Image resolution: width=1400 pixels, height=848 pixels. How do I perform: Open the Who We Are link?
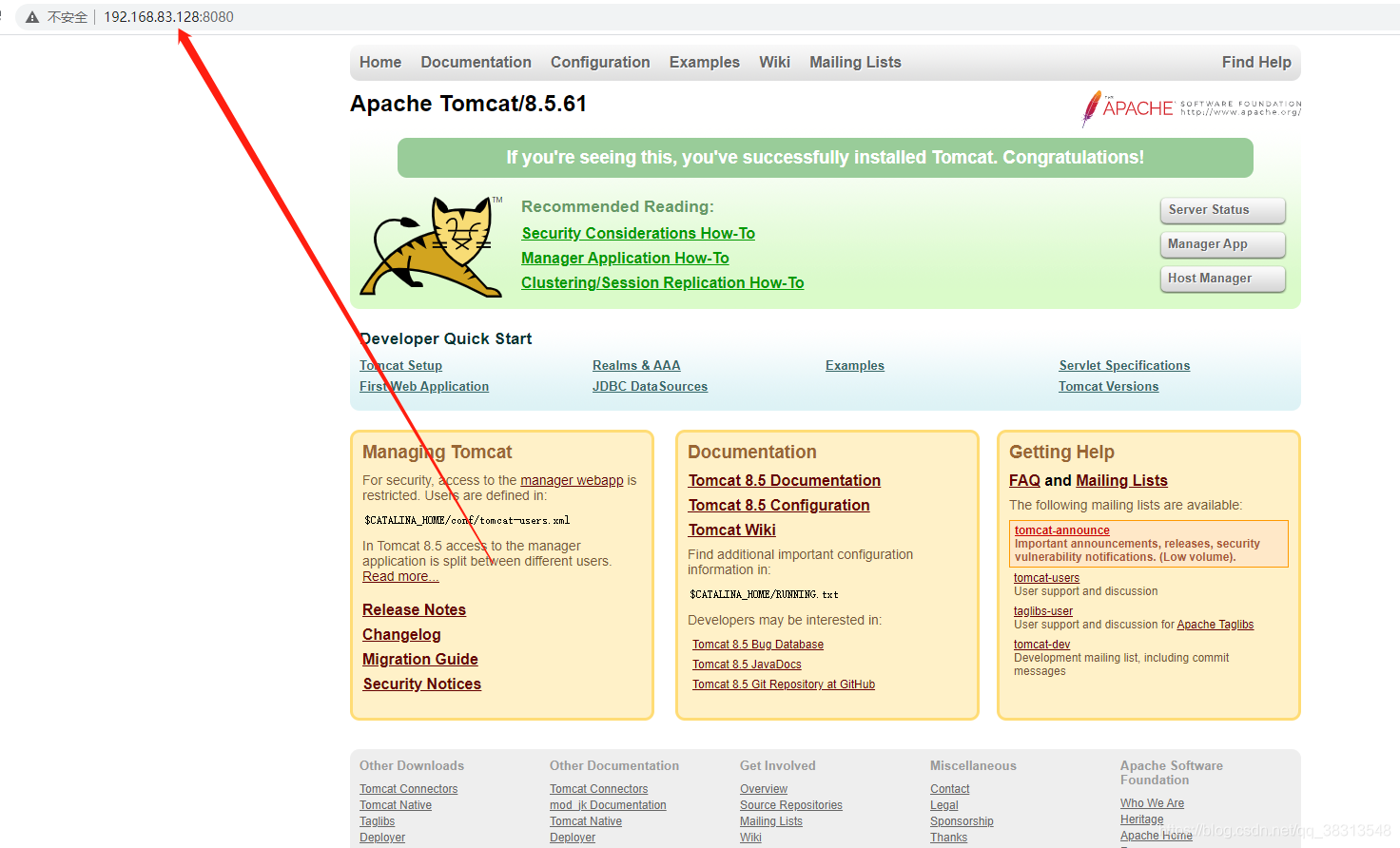point(1152,803)
